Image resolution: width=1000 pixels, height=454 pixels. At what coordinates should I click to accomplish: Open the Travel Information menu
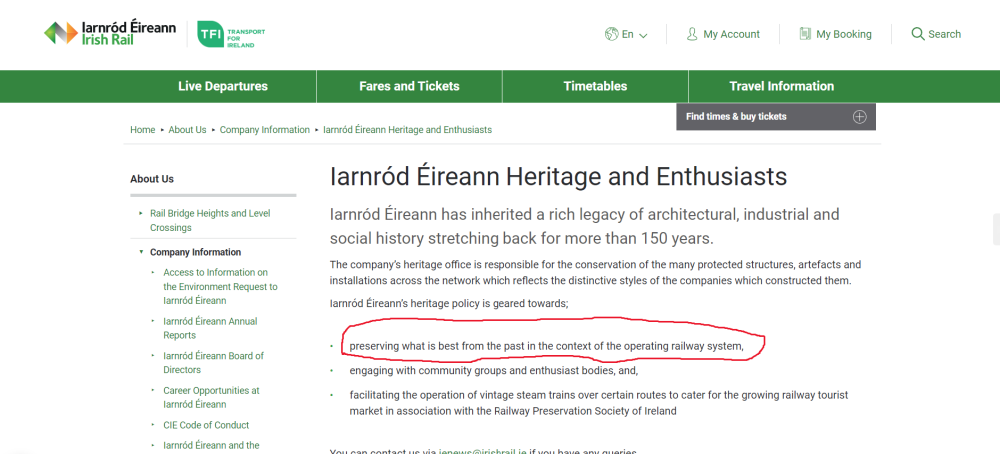coord(781,86)
